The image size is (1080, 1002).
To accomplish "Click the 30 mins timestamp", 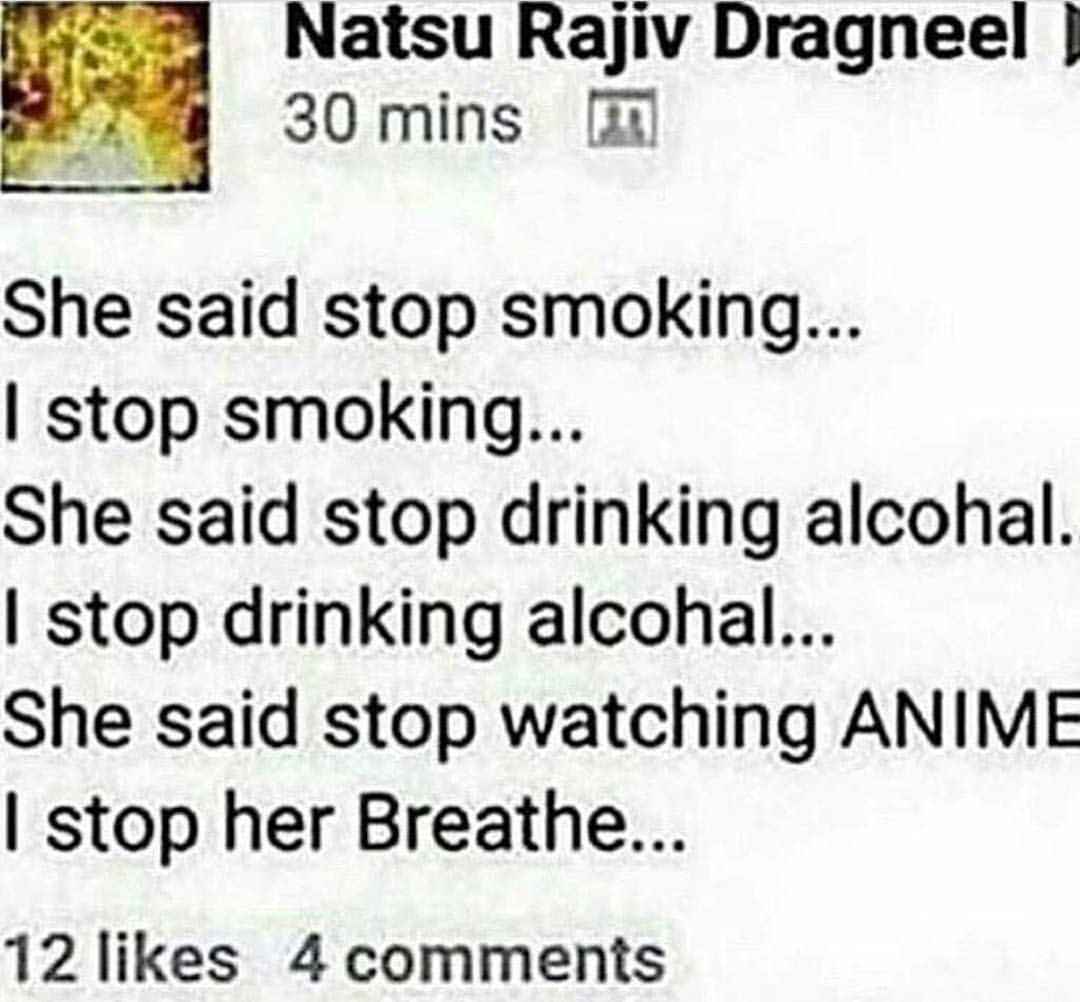I will 402,120.
